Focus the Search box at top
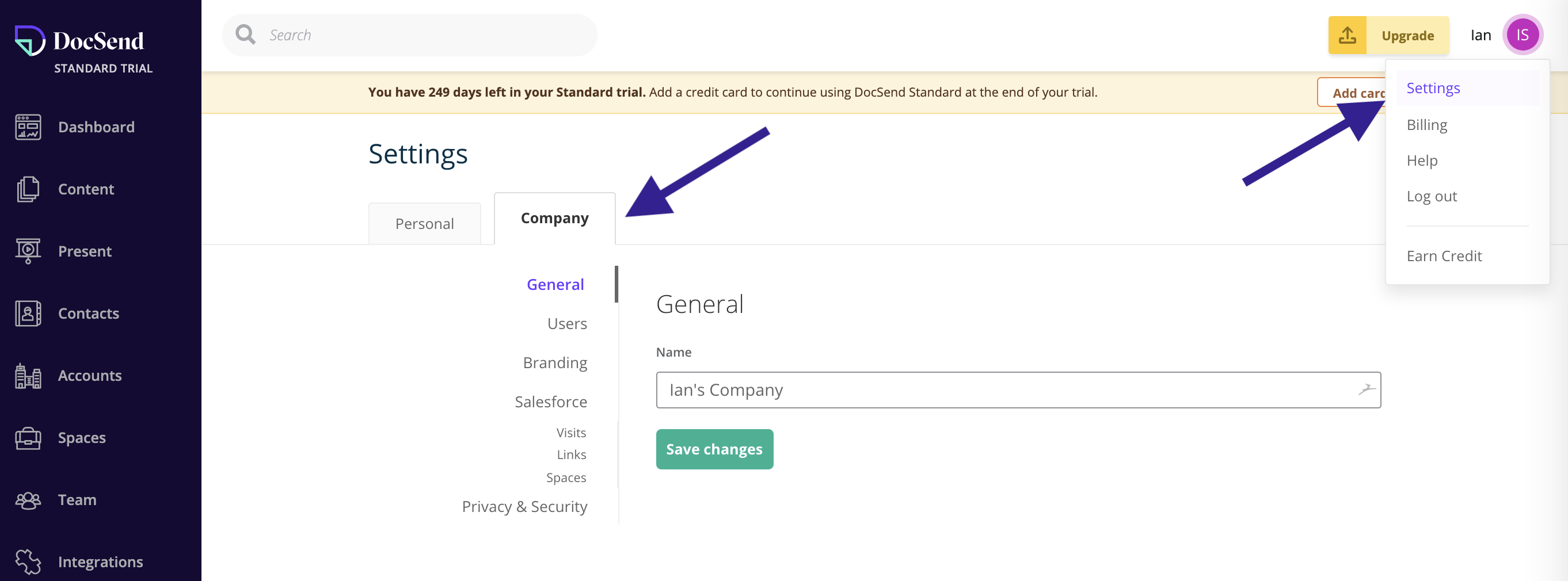Viewport: 1568px width, 581px height. pyautogui.click(x=410, y=35)
